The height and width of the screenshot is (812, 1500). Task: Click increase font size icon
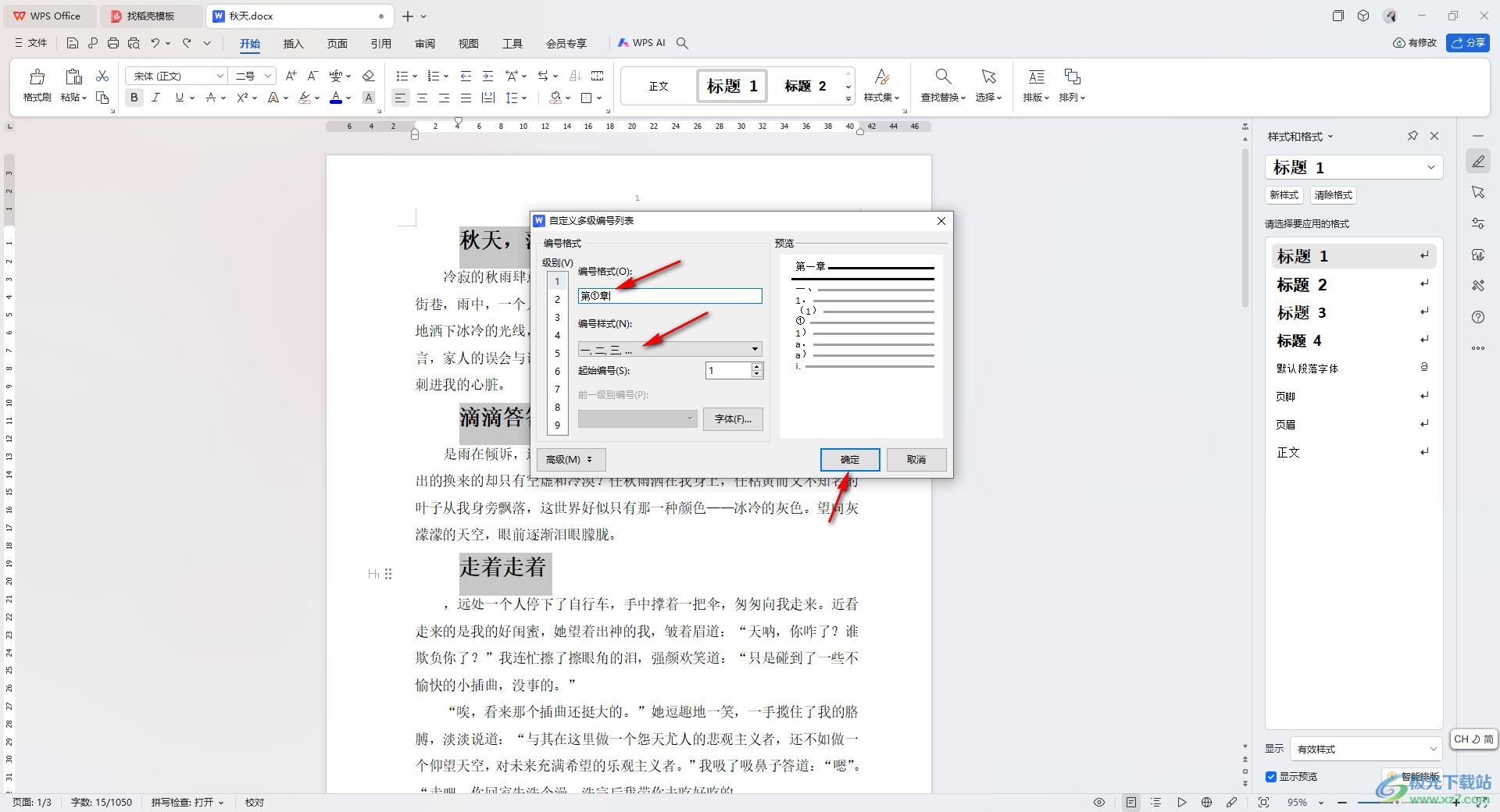point(291,76)
